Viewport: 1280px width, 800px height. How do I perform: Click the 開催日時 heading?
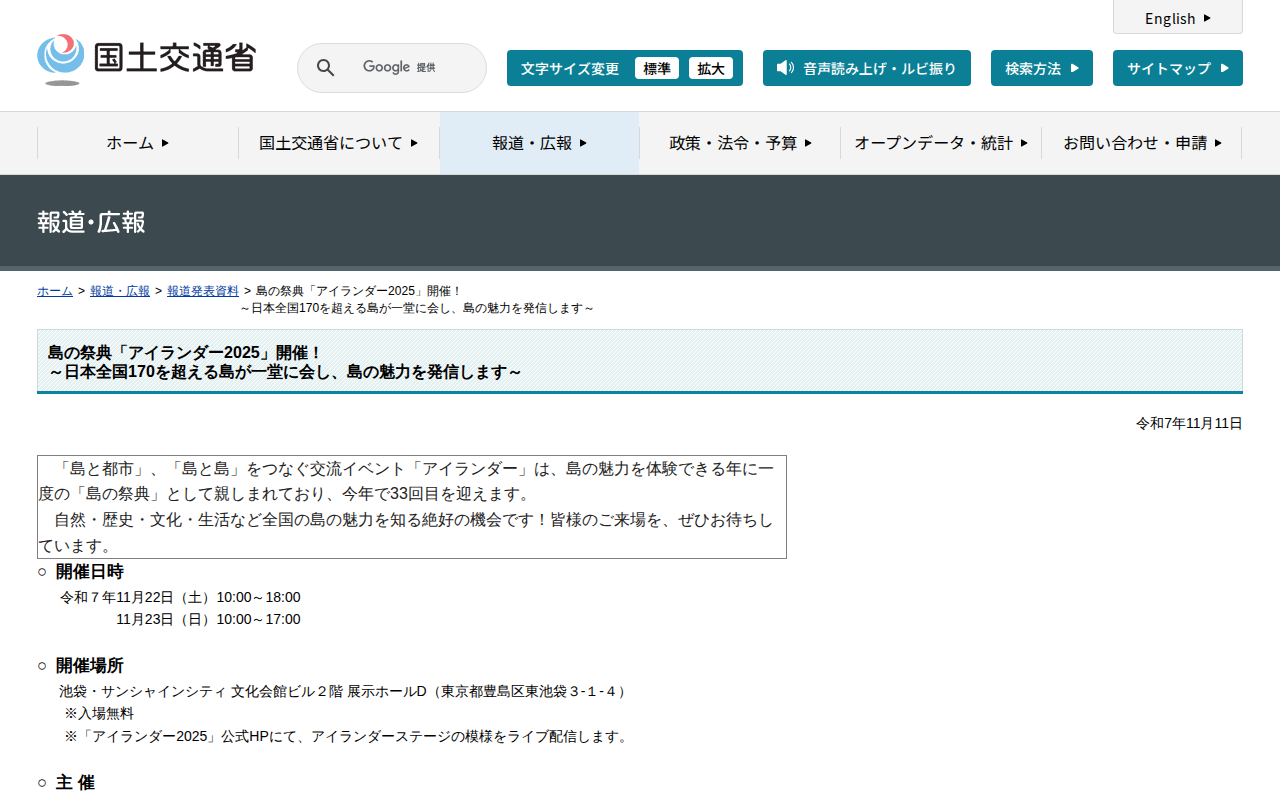click(90, 572)
